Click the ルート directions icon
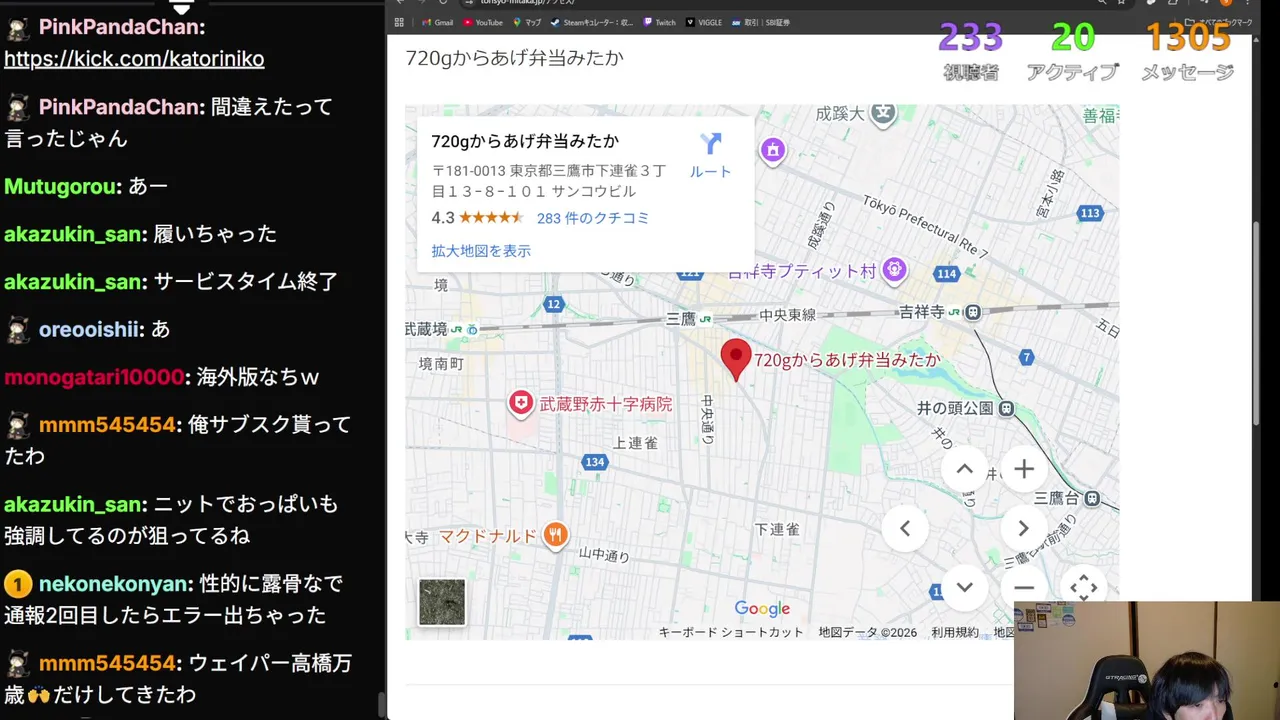 711,144
